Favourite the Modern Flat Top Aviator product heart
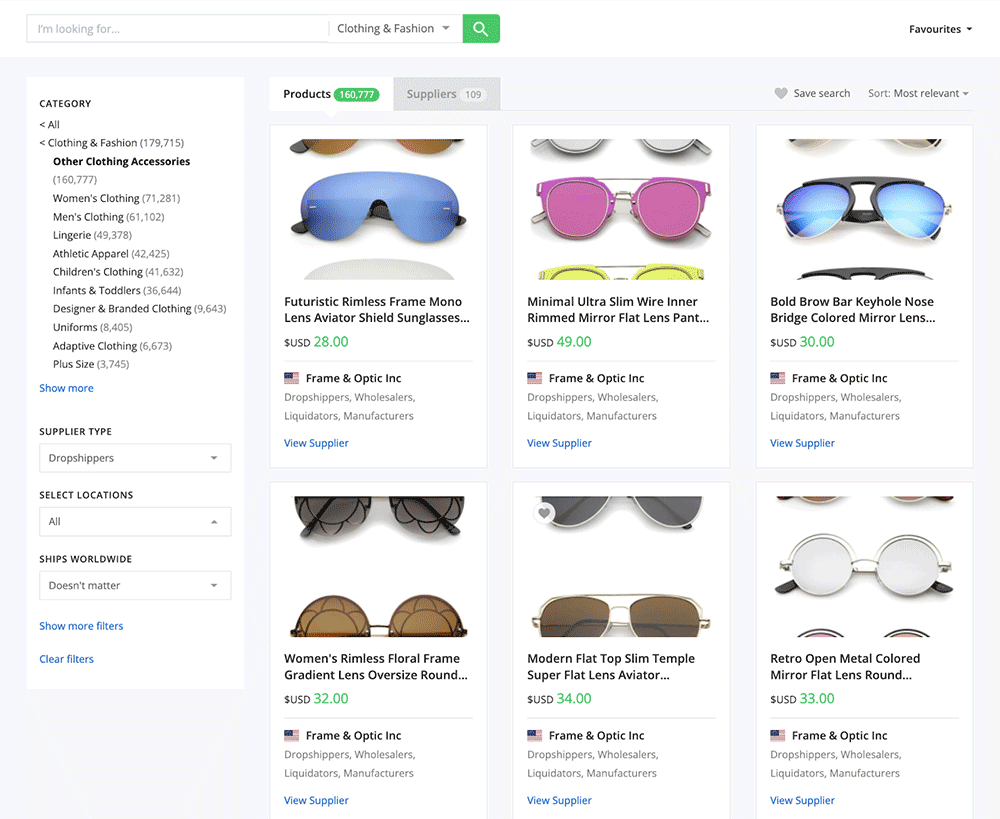1000x819 pixels. pos(544,513)
